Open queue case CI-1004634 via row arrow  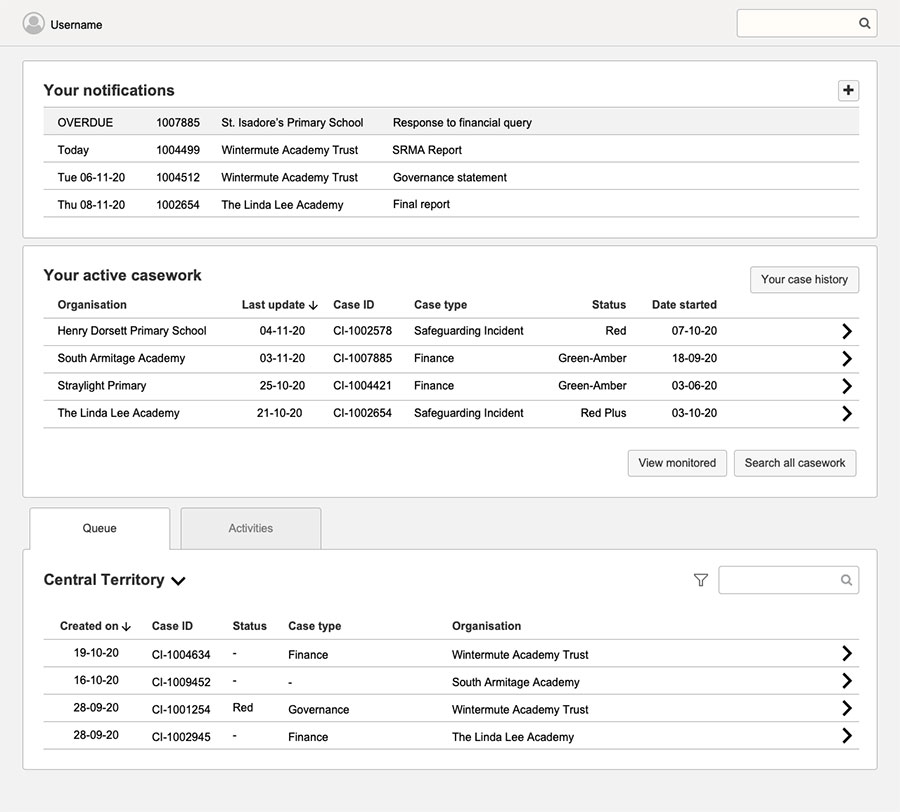pyautogui.click(x=847, y=653)
